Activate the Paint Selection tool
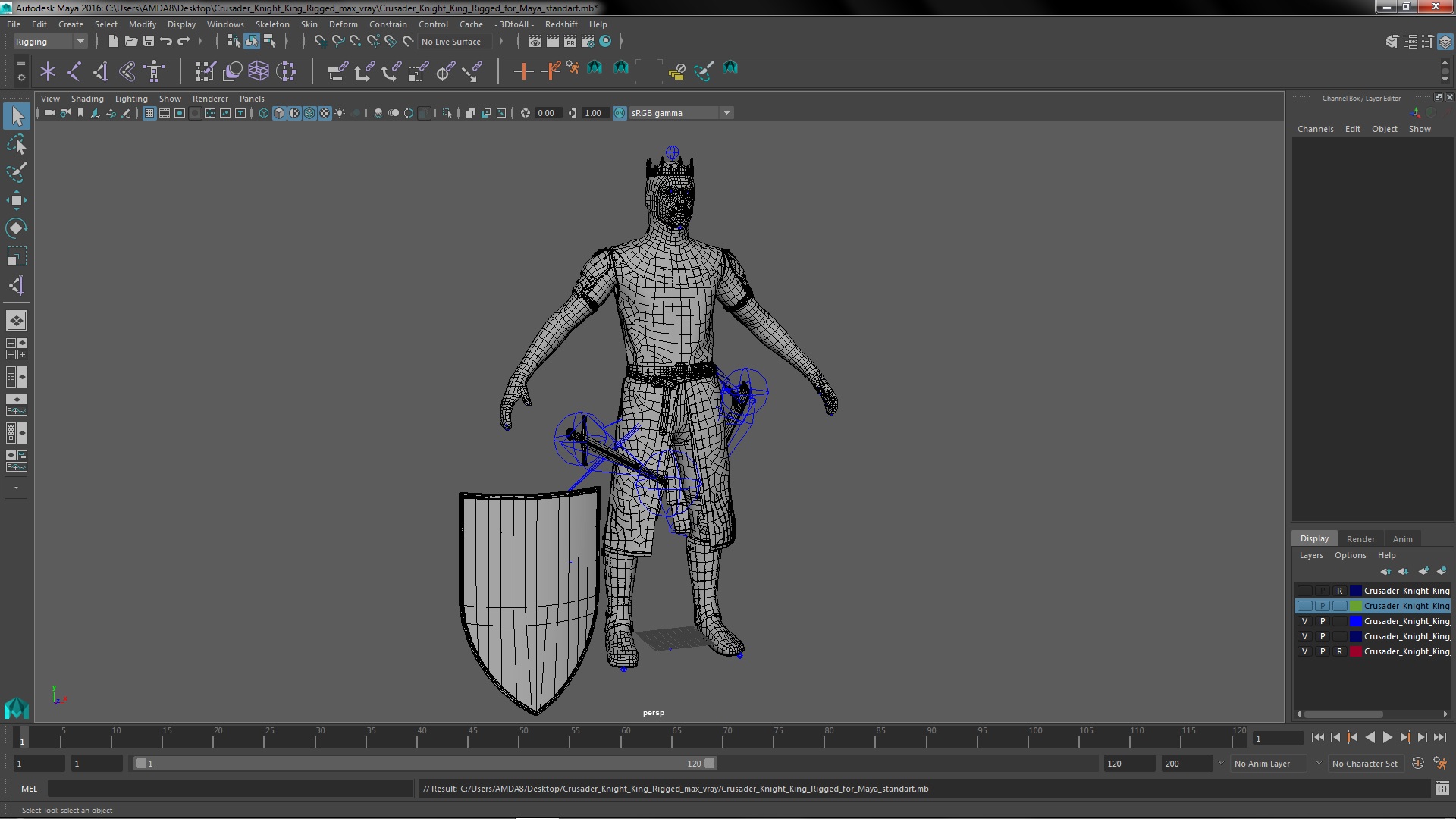 coord(17,172)
